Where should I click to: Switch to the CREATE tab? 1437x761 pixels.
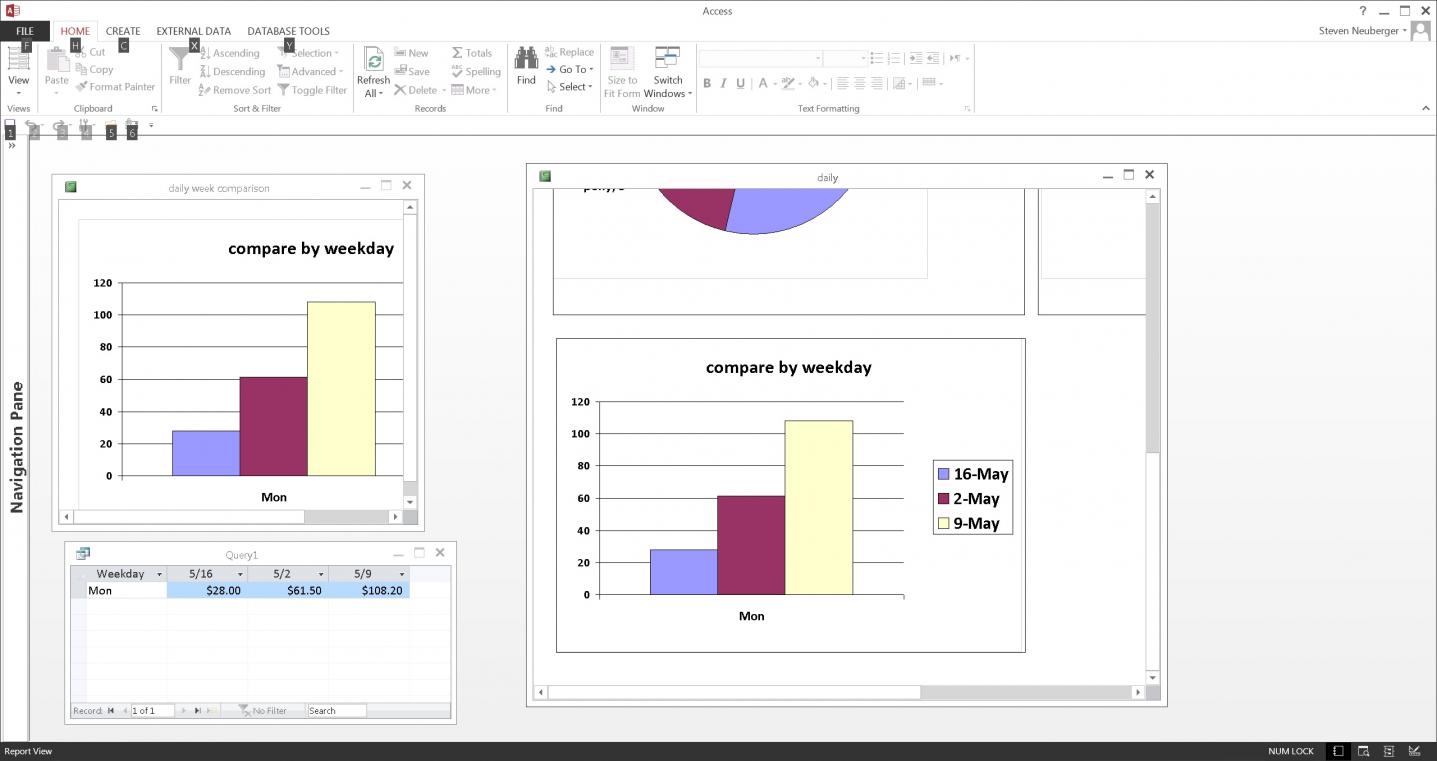point(123,31)
